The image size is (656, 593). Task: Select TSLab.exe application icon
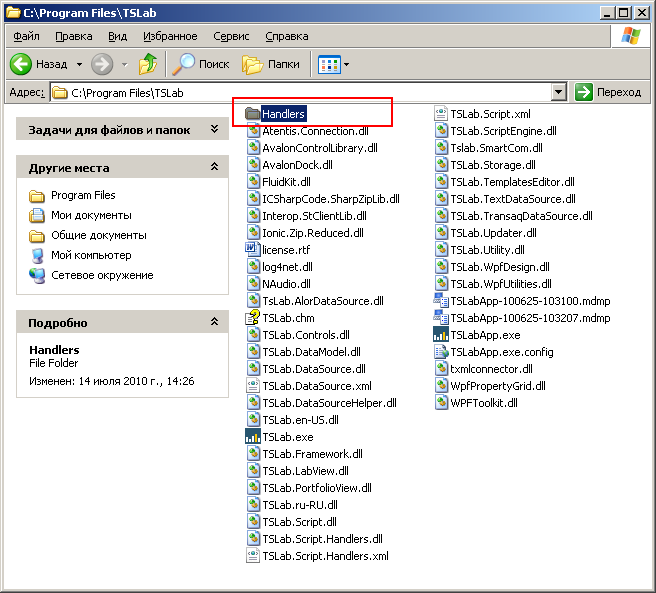coord(253,437)
